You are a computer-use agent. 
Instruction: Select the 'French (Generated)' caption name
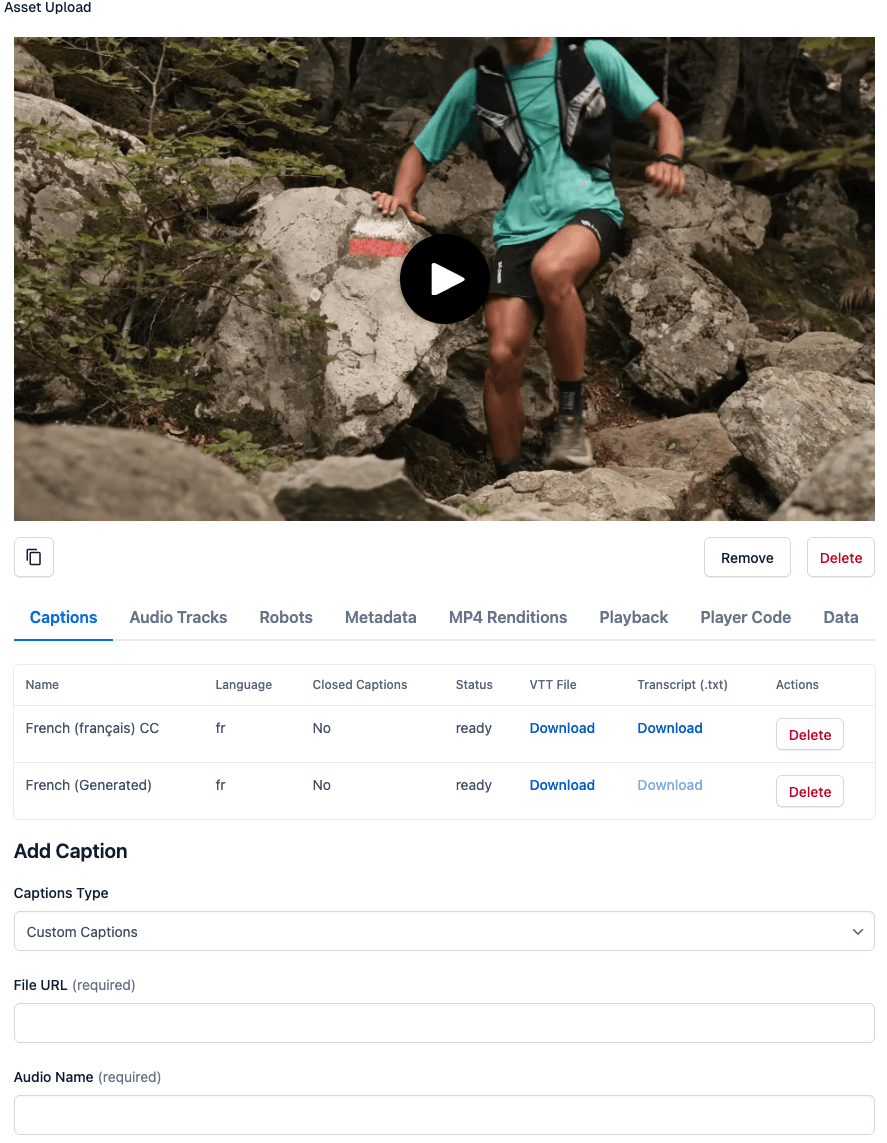(88, 785)
